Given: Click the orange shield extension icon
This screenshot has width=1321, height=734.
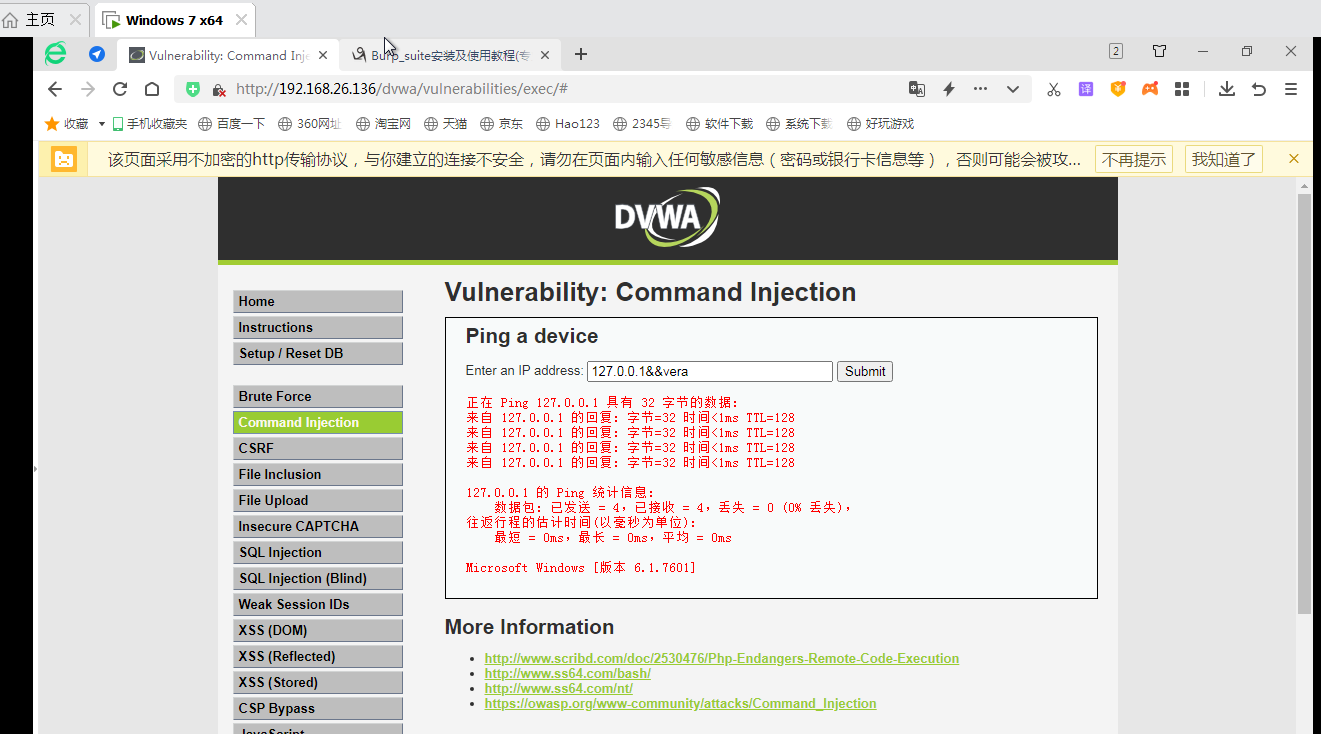Looking at the screenshot, I should click(x=1118, y=89).
